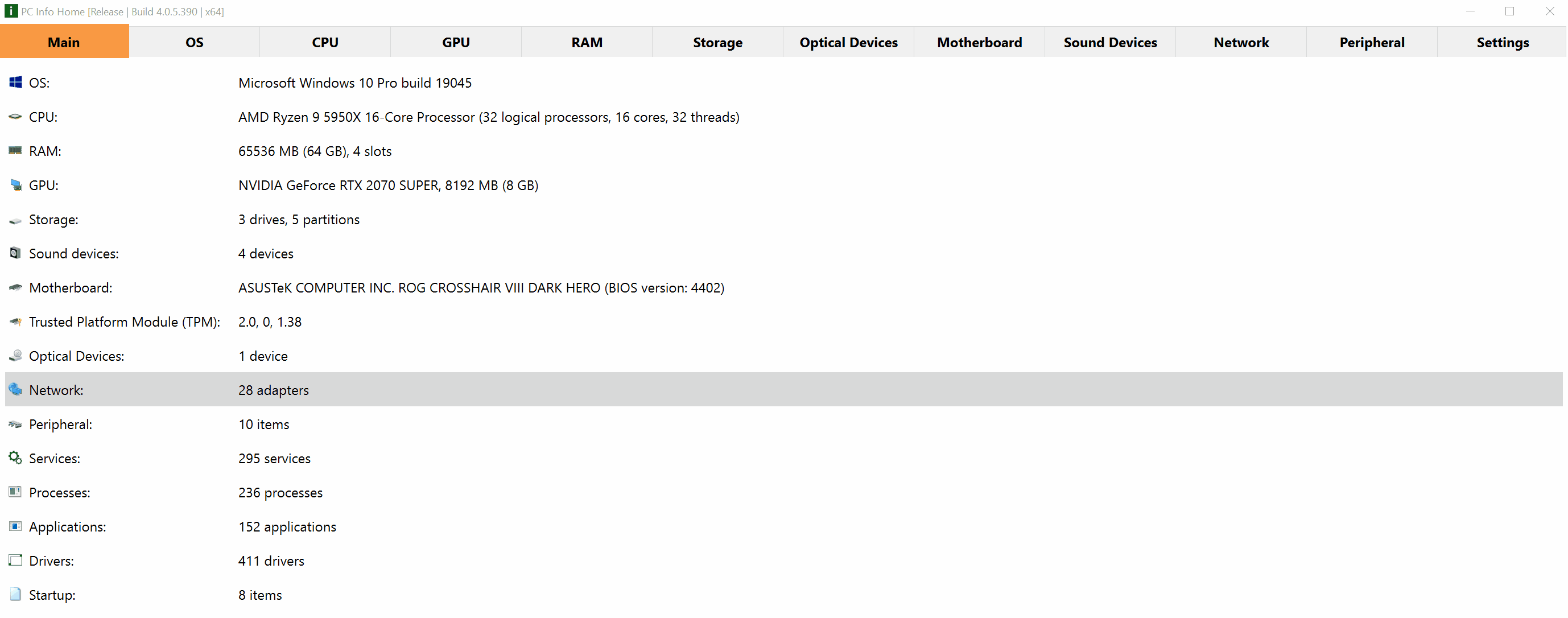Switch to the Sound Devices tab
The height and width of the screenshot is (618, 1568).
pos(1110,42)
